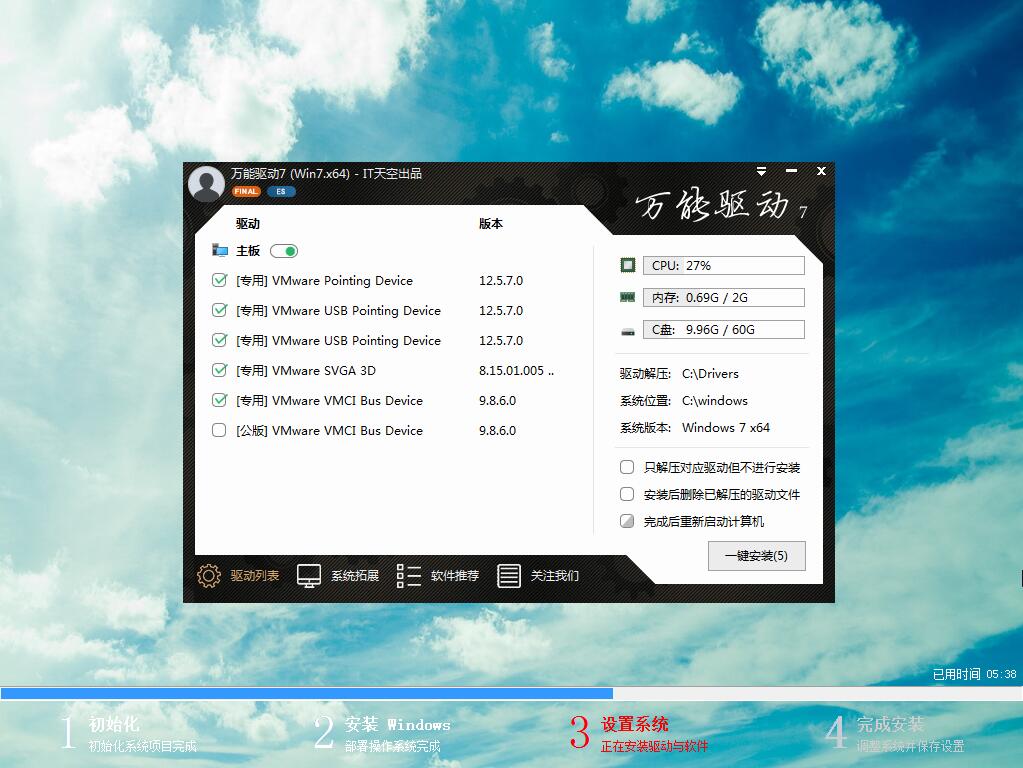
Task: Select the 驱动列表 gear icon
Action: [x=208, y=575]
